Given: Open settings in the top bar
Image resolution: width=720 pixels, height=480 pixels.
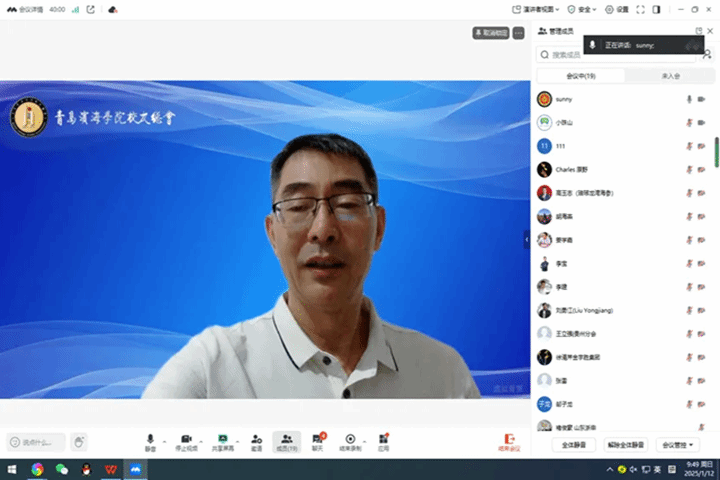Looking at the screenshot, I should 617,9.
